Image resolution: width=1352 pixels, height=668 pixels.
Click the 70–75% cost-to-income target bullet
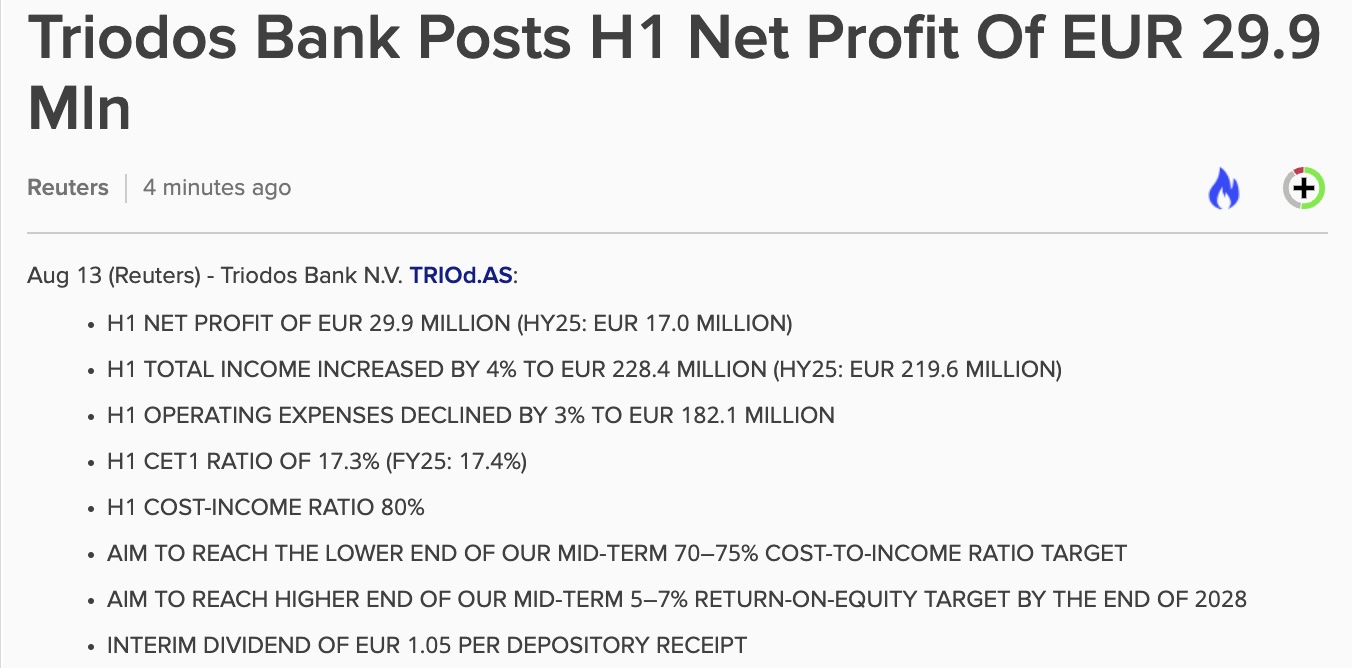tap(617, 553)
